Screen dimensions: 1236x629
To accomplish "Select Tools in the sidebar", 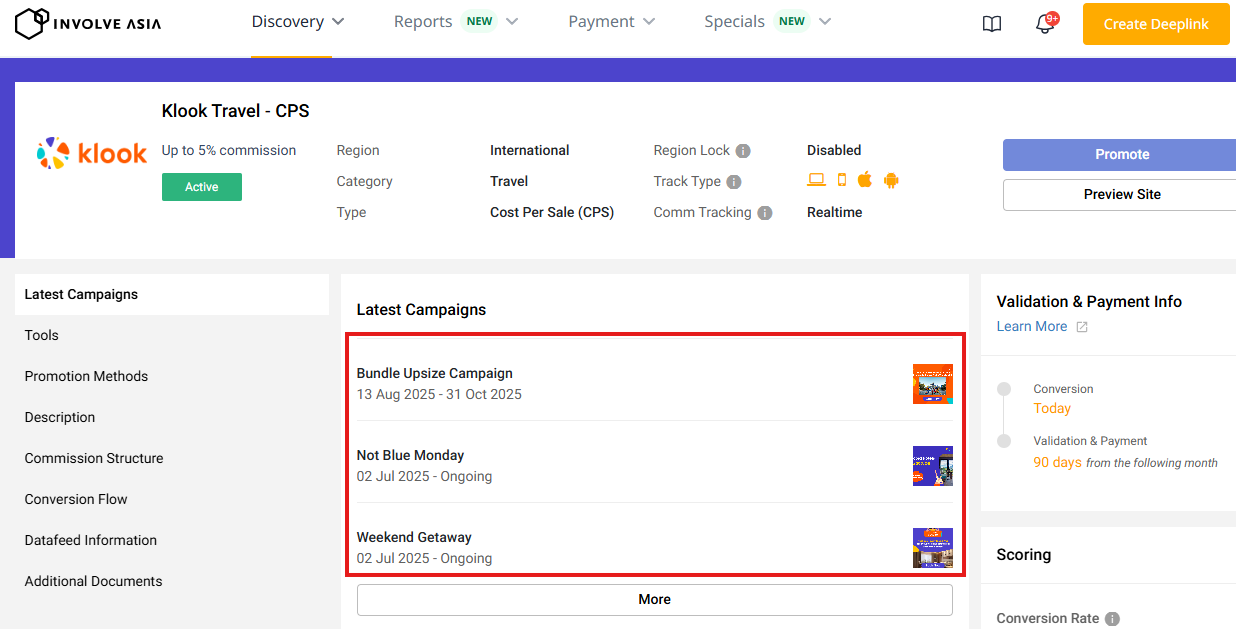I will tap(172, 336).
